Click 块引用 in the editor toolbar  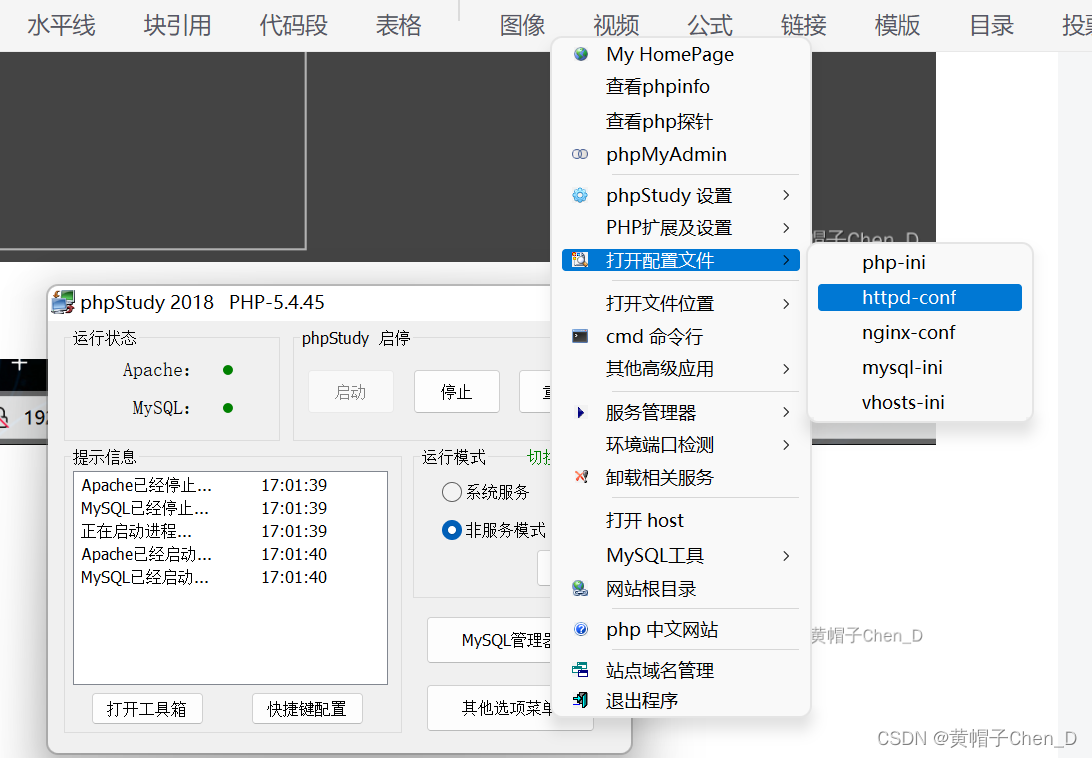click(178, 26)
